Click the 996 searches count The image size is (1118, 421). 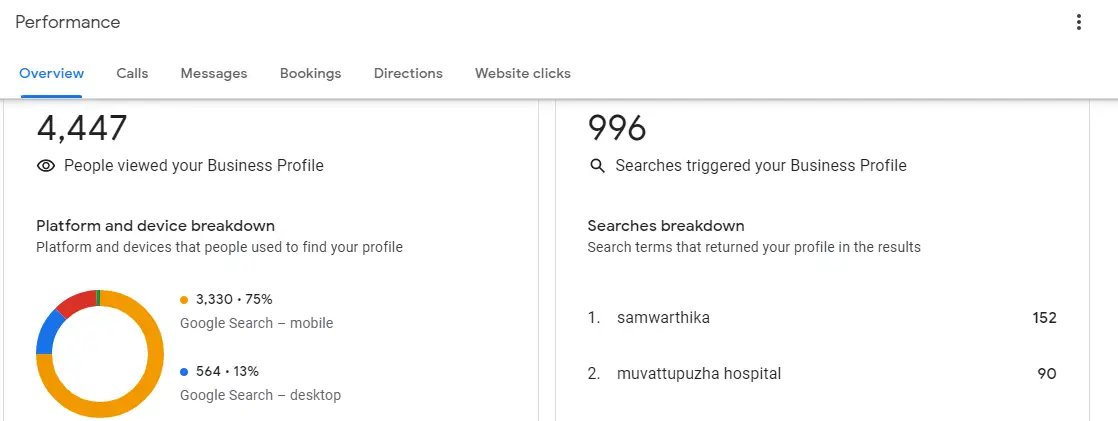tap(617, 129)
